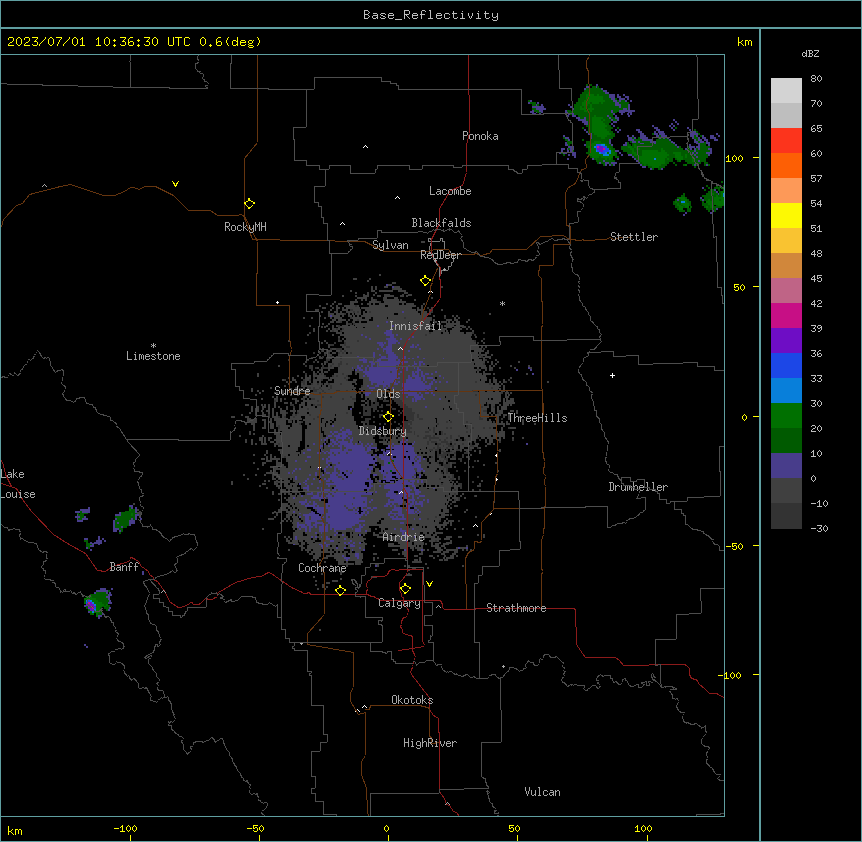Pick the magenta 39-42 dBZ legend swatch

[x=786, y=315]
